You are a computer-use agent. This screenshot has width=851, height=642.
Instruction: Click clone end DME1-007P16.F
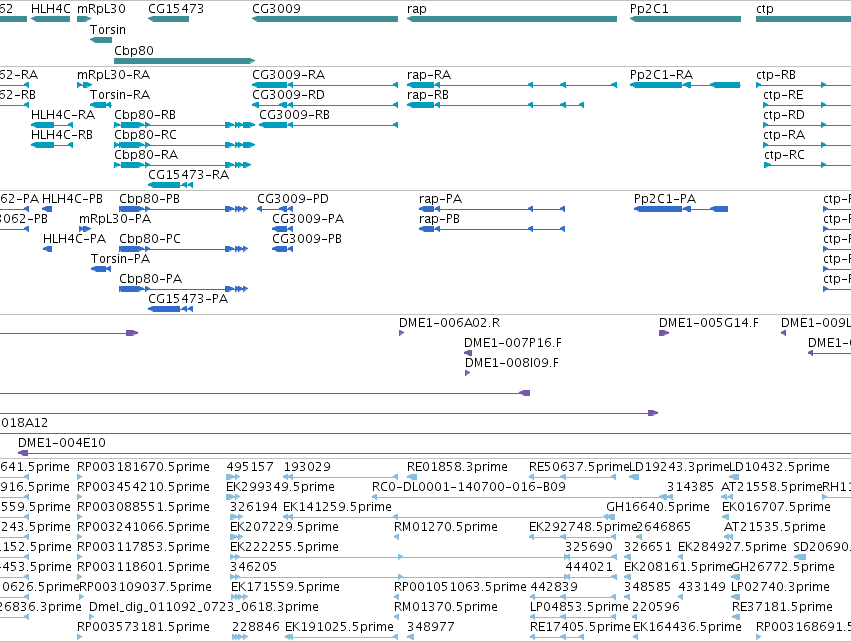(512, 343)
